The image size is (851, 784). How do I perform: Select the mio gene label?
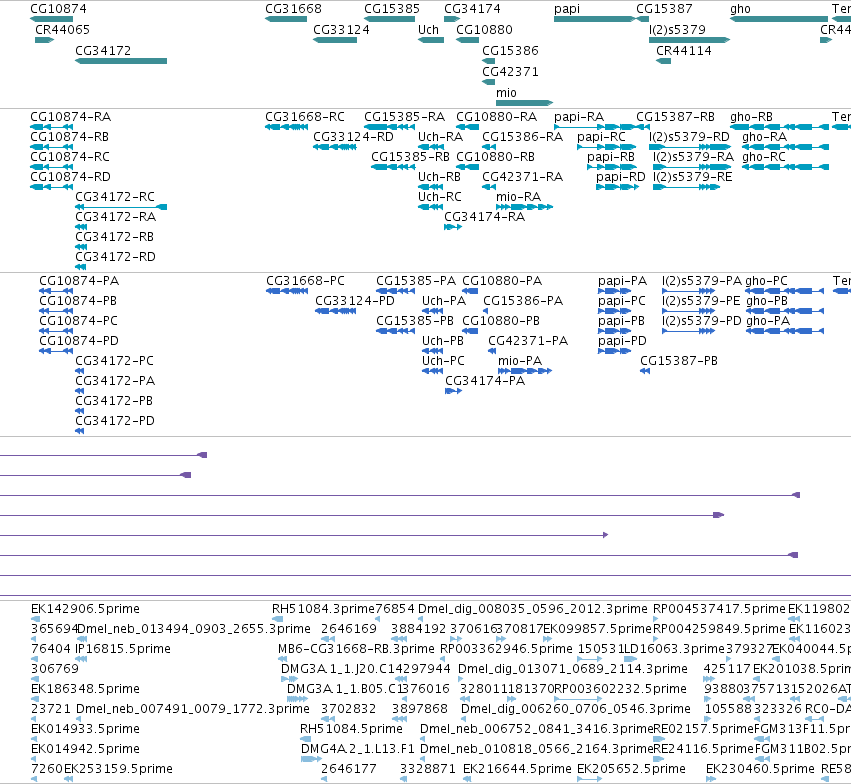[x=506, y=93]
